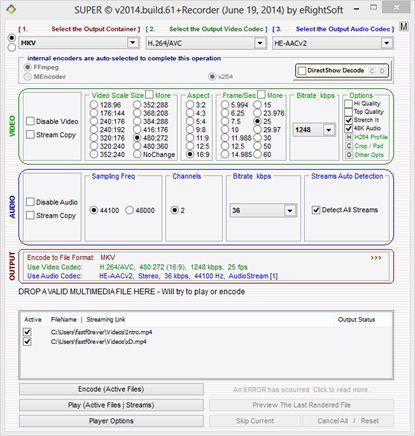Open the Output Container MKV dropdown
Image resolution: width=415 pixels, height=436 pixels.
(x=133, y=43)
